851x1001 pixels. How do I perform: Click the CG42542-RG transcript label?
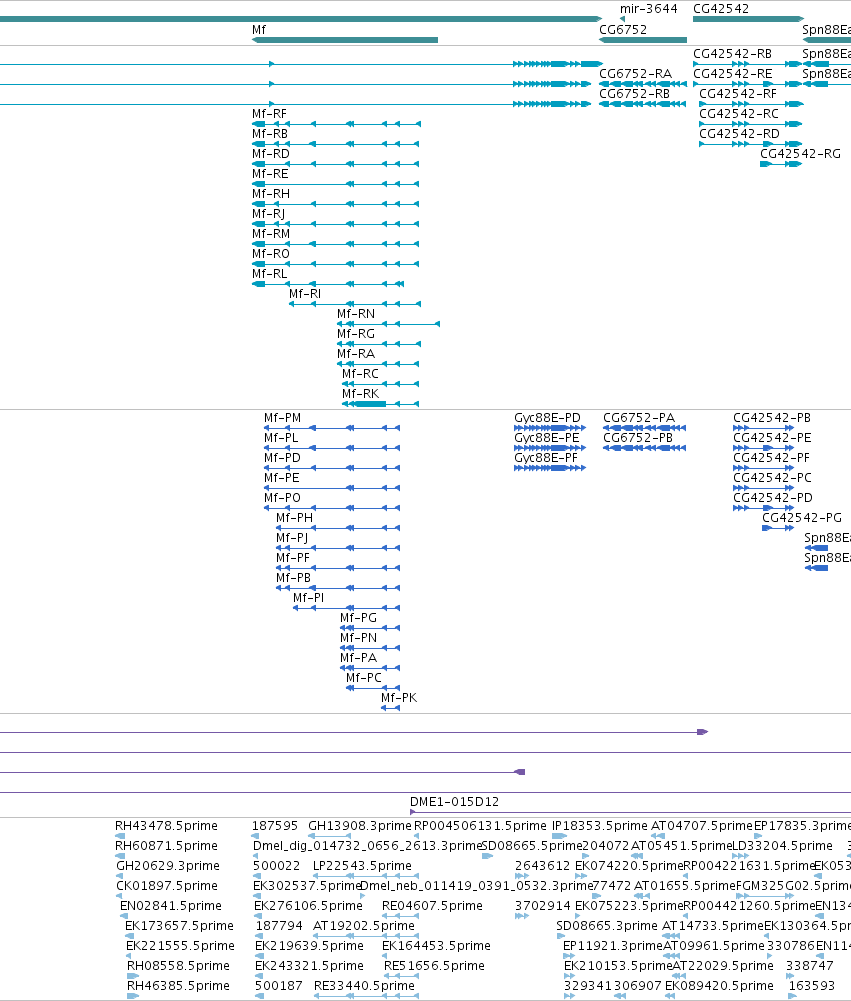coord(801,154)
